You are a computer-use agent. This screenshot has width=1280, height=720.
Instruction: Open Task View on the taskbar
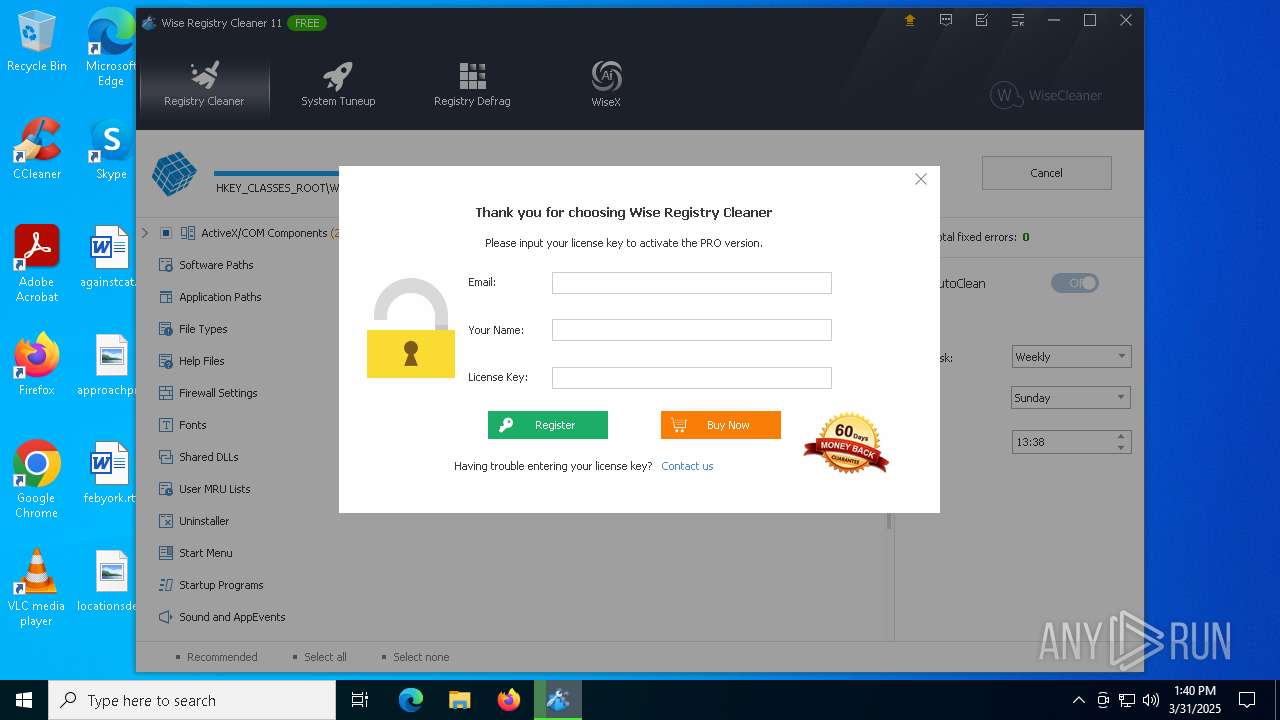(360, 700)
